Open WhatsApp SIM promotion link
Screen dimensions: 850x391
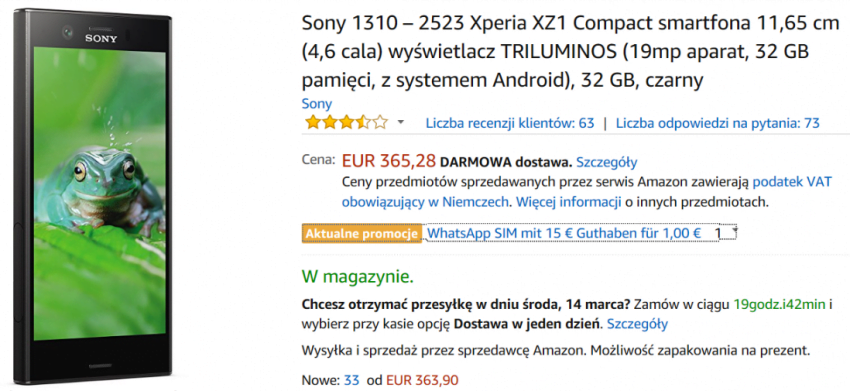coord(564,233)
